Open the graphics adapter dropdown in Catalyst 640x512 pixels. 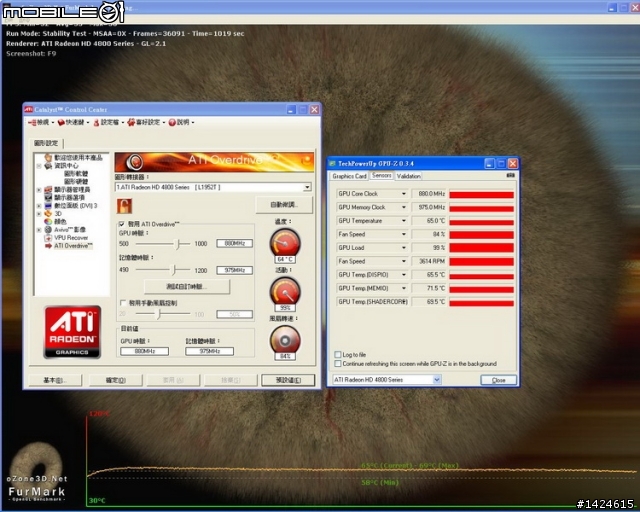(307, 187)
